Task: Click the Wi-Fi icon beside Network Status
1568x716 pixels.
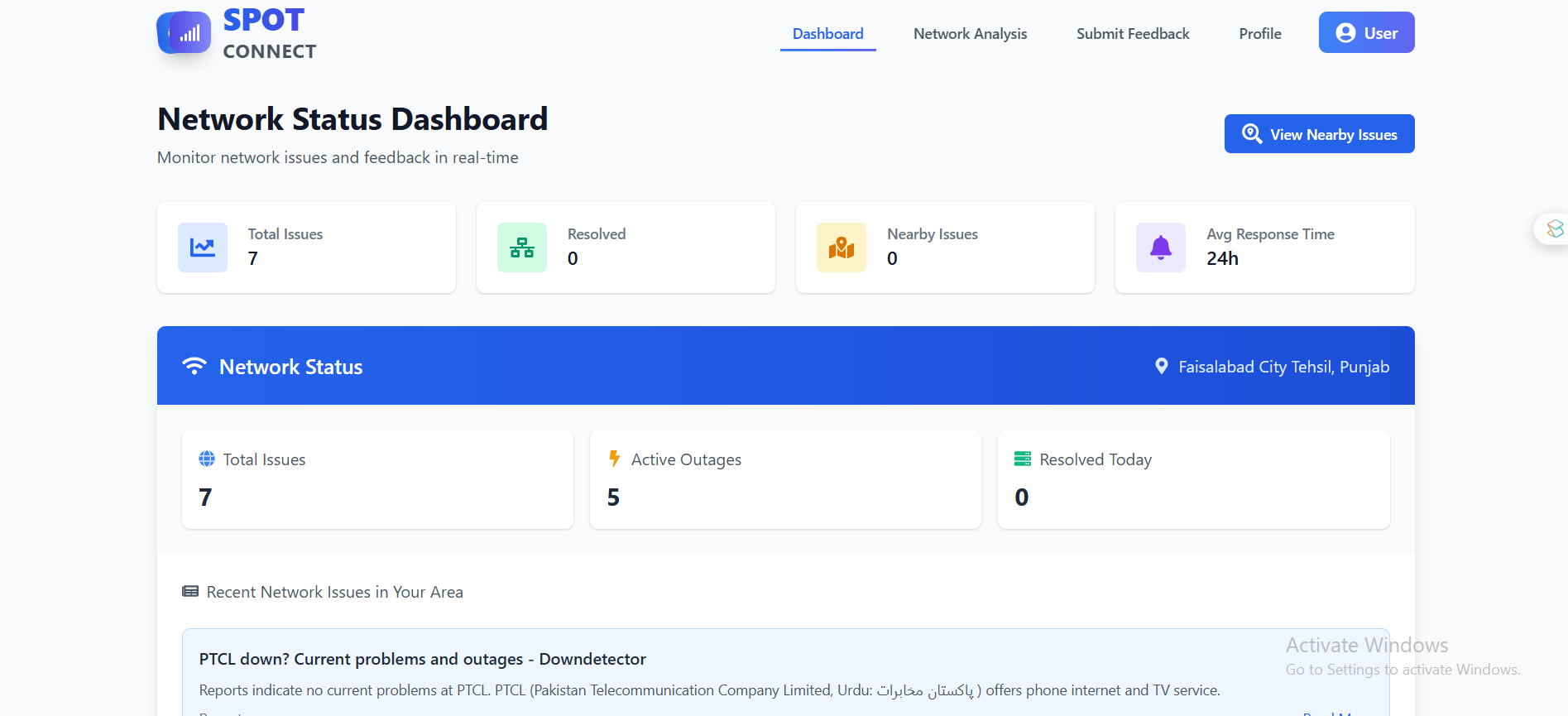Action: [x=194, y=366]
